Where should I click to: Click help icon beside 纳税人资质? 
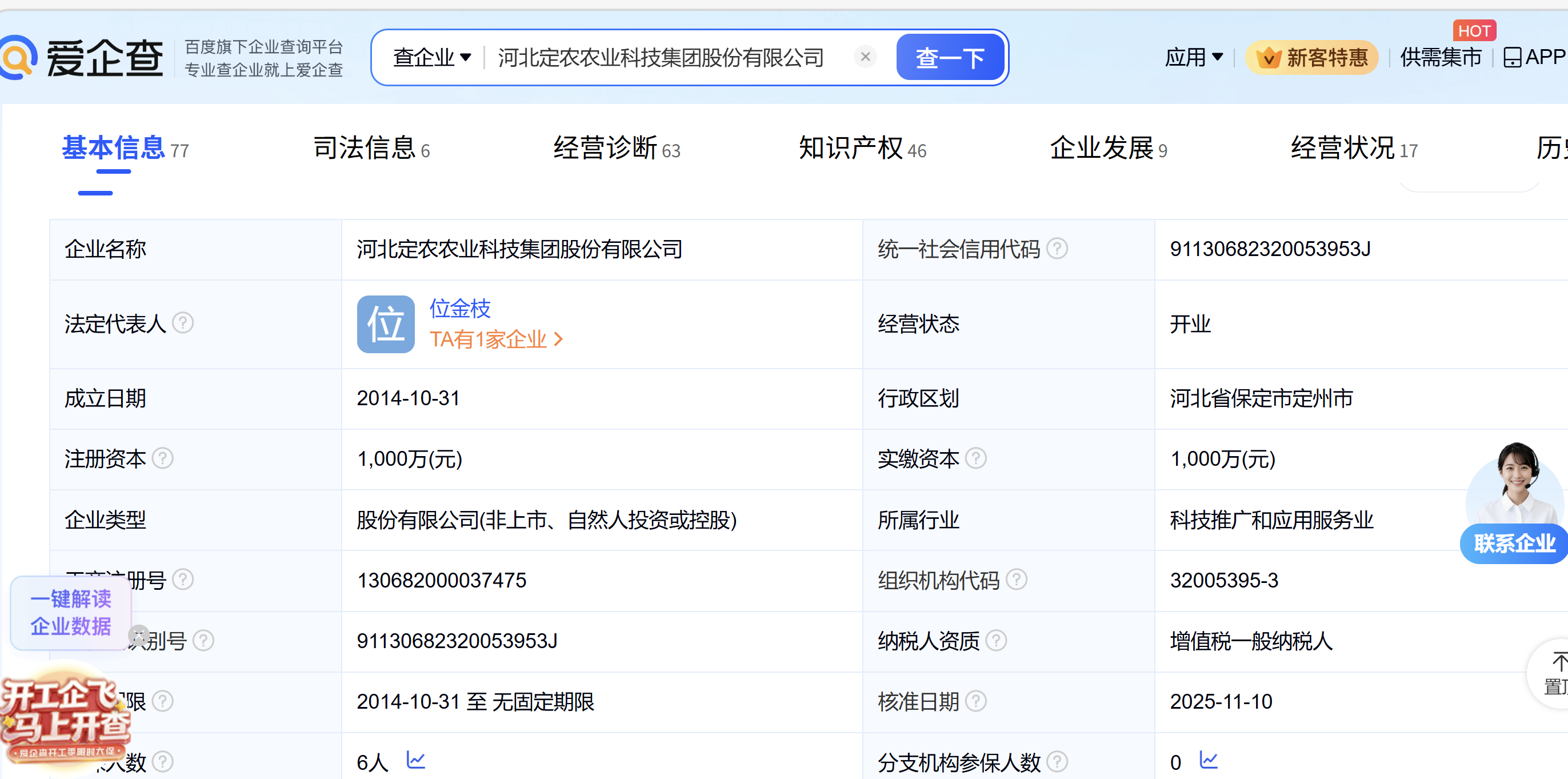coord(996,641)
